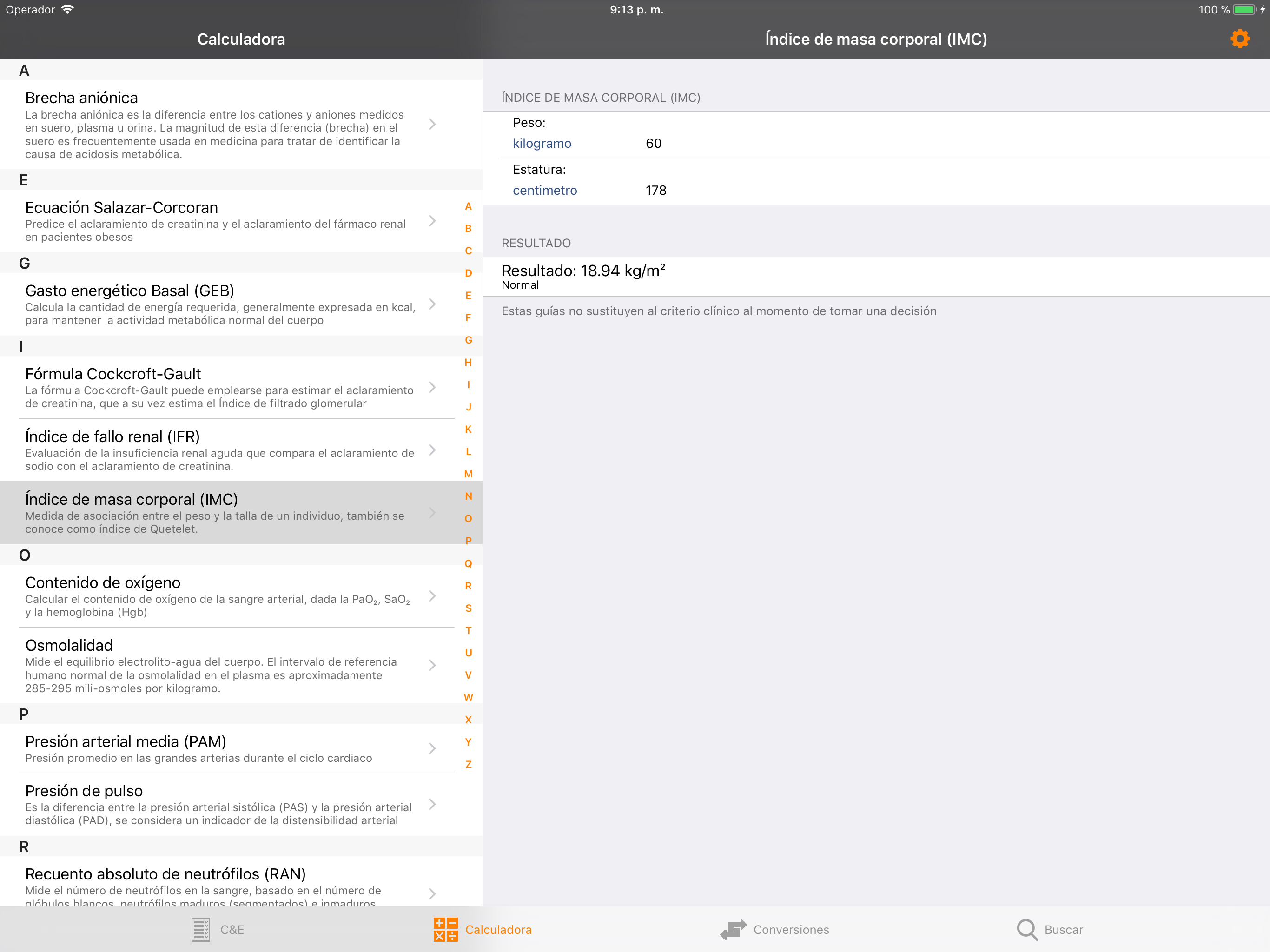Screen dimensions: 1270x952
Task: Tap the Calculadora grid icon
Action: tap(445, 929)
